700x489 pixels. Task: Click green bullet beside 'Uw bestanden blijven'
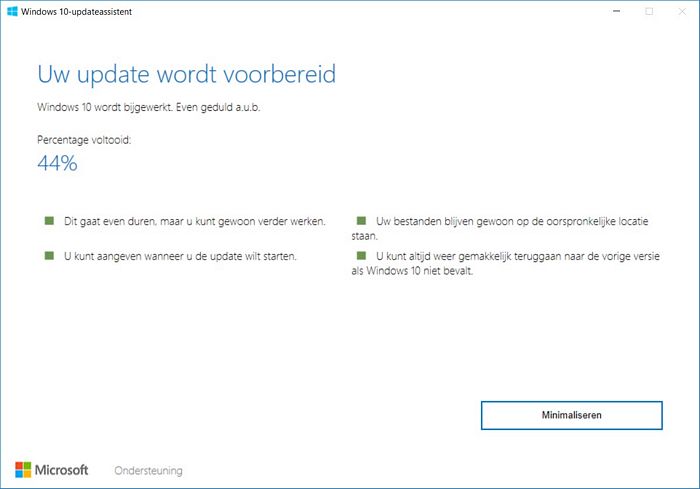[361, 221]
